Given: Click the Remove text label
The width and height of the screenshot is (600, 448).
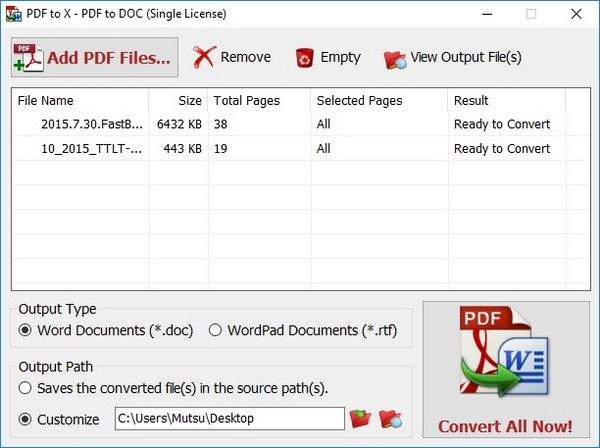Looking at the screenshot, I should [246, 57].
